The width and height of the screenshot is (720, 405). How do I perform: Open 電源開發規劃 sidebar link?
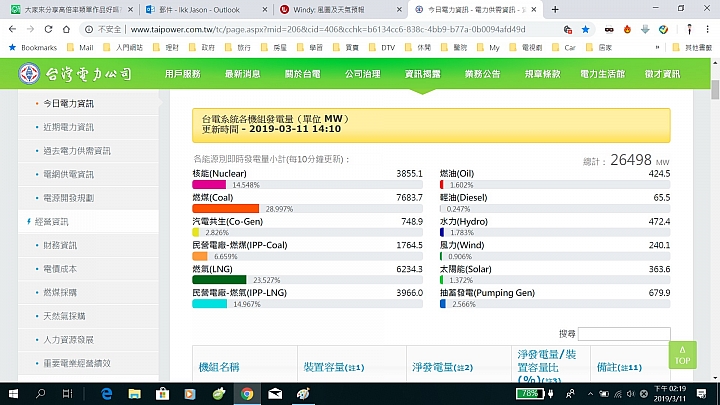pos(68,198)
